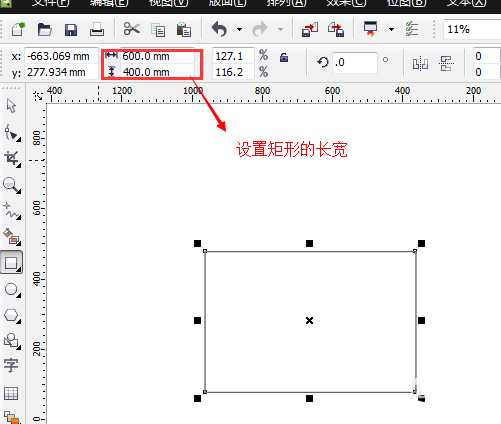Viewport: 501px width, 424px height.
Task: Save the document with the floppy disk icon
Action: pos(71,30)
